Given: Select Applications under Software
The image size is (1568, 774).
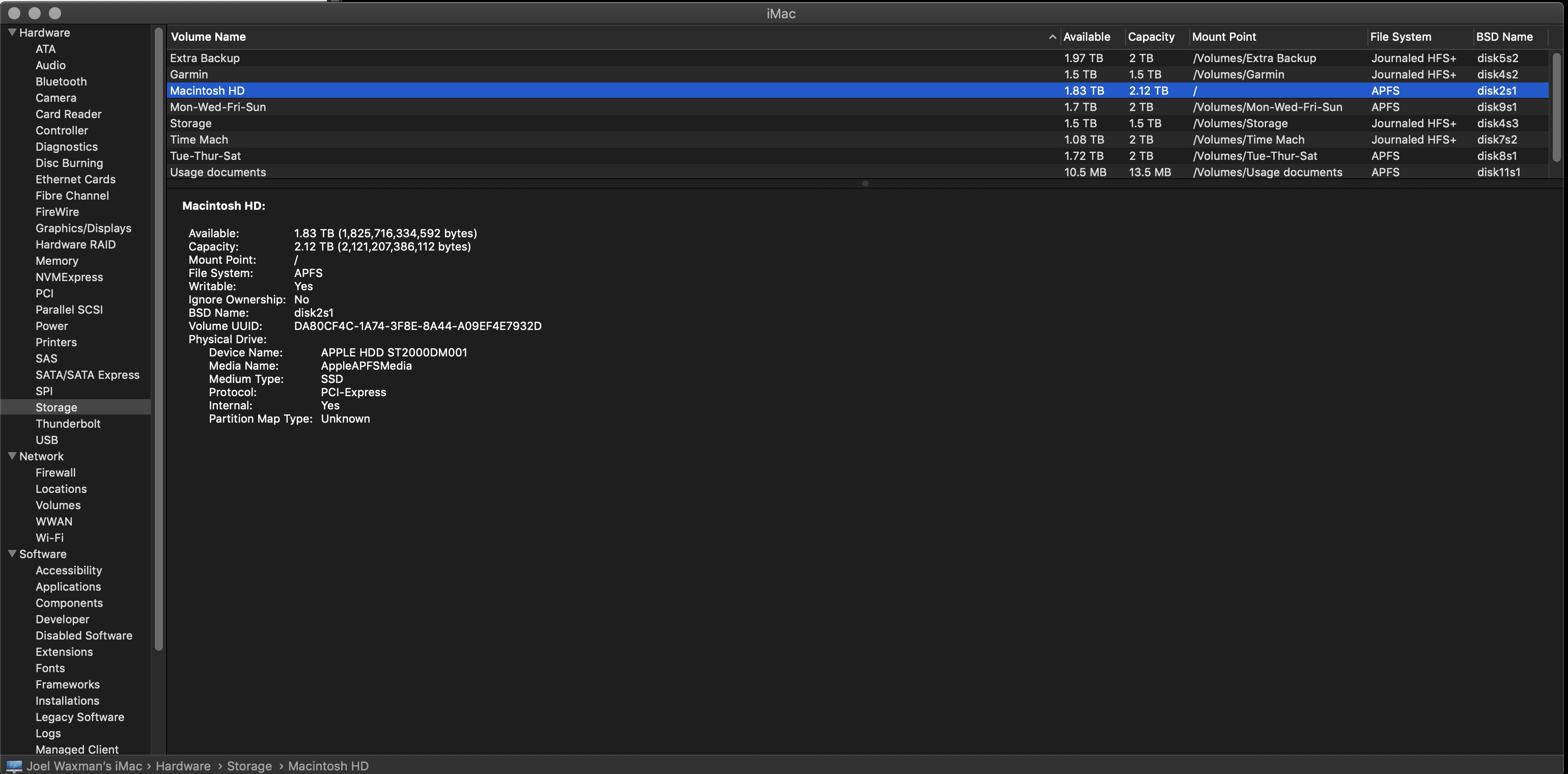Looking at the screenshot, I should (x=68, y=587).
